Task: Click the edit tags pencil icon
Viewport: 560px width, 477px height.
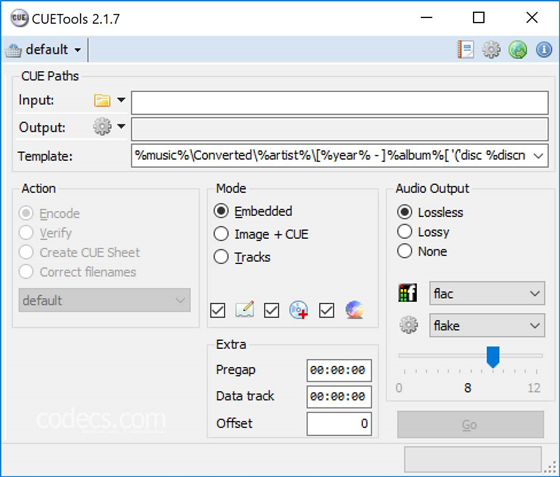Action: pyautogui.click(x=245, y=310)
